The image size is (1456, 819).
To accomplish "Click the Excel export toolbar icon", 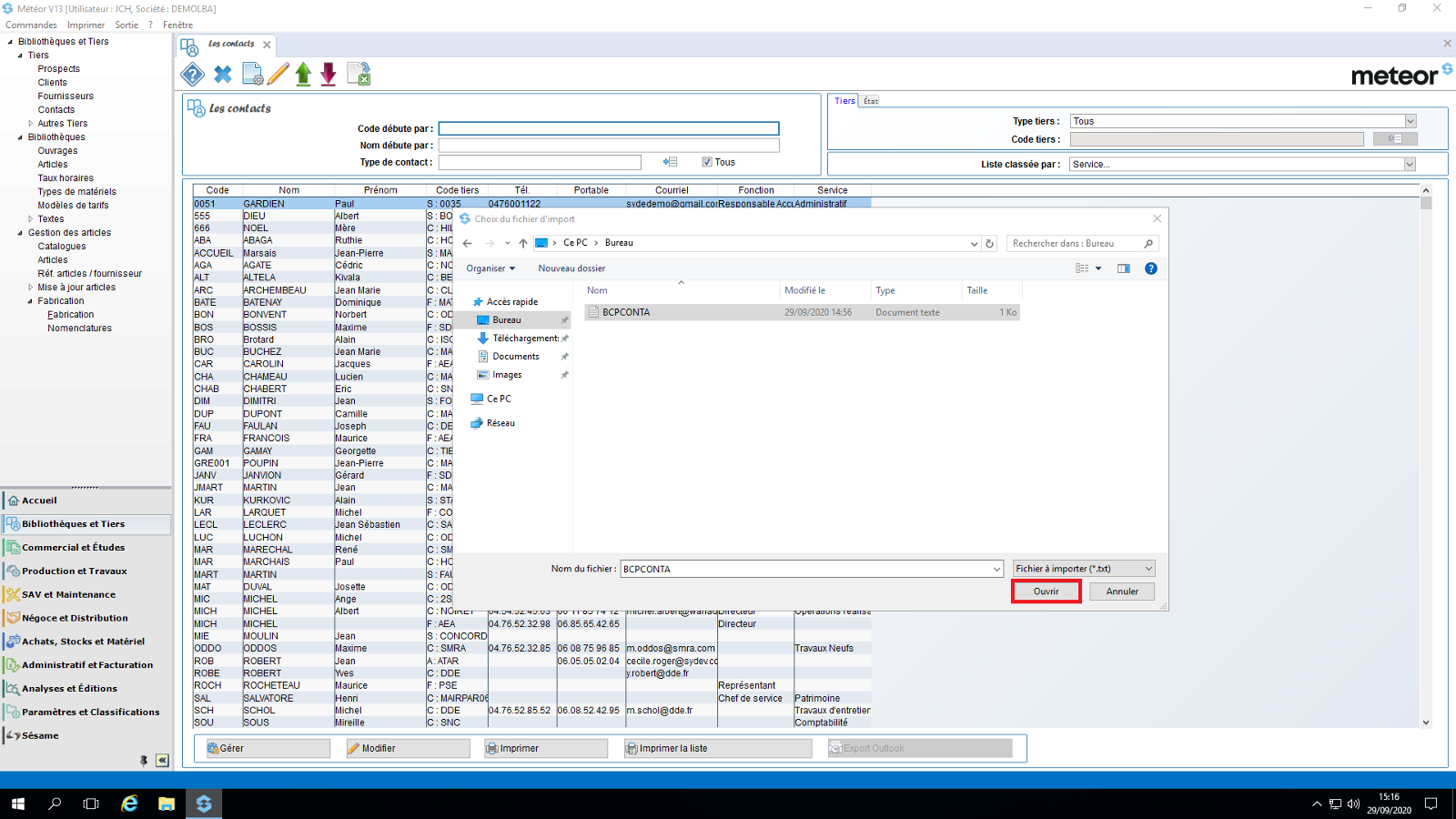I will pos(359,75).
